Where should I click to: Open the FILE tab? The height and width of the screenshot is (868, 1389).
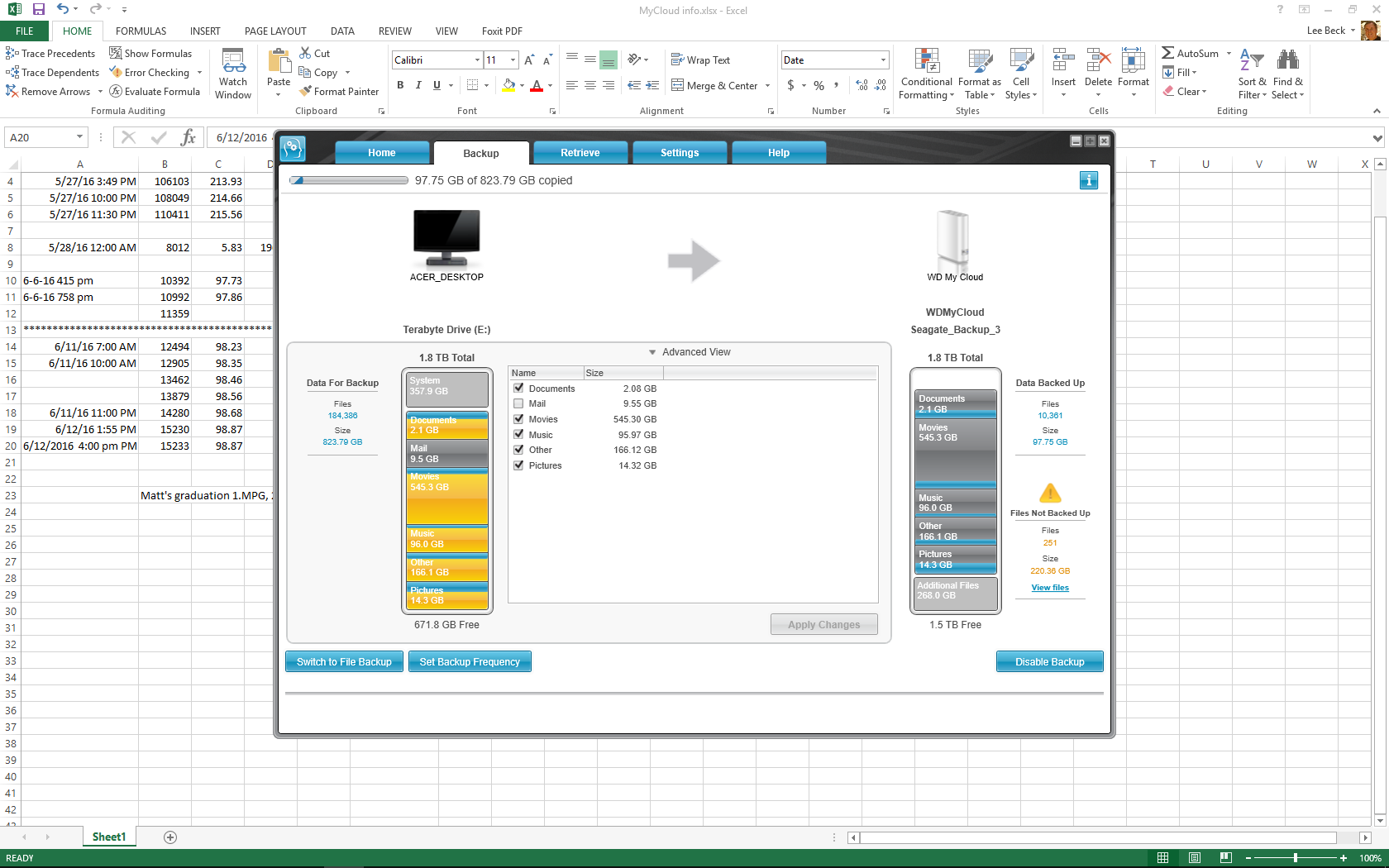point(25,31)
